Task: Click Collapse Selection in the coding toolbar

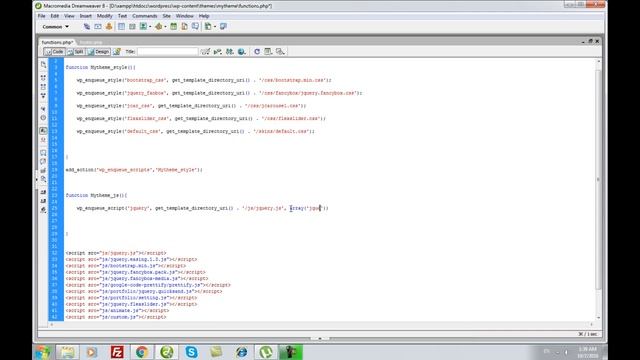Action: (x=43, y=87)
